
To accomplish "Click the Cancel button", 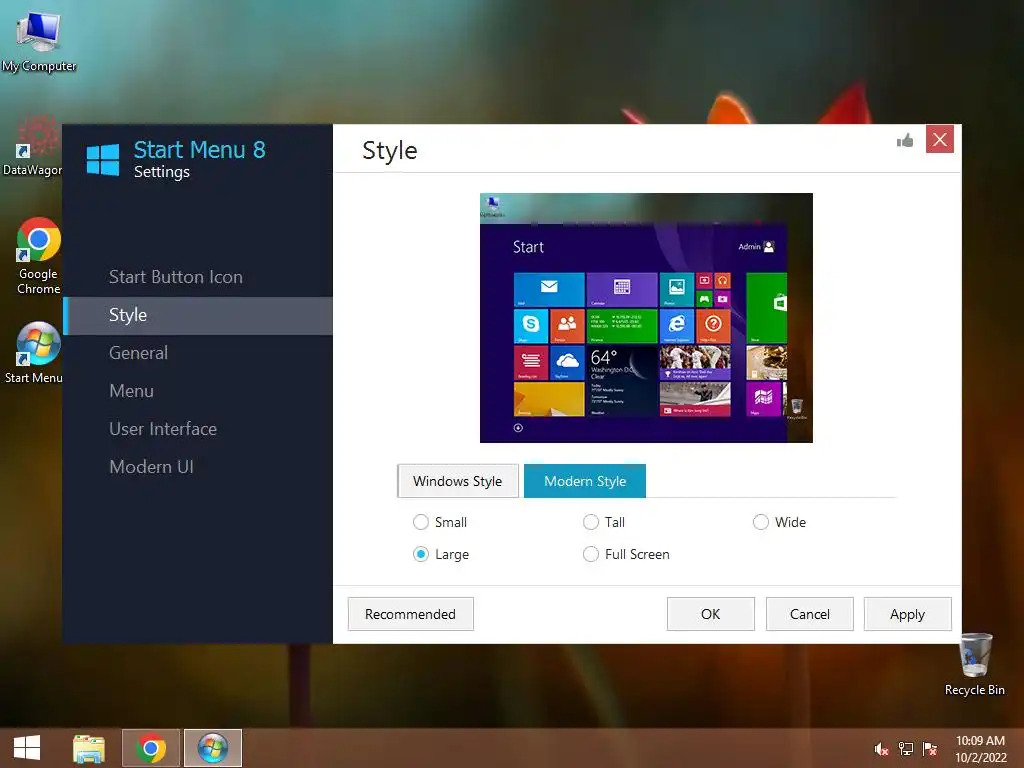I will pyautogui.click(x=810, y=614).
